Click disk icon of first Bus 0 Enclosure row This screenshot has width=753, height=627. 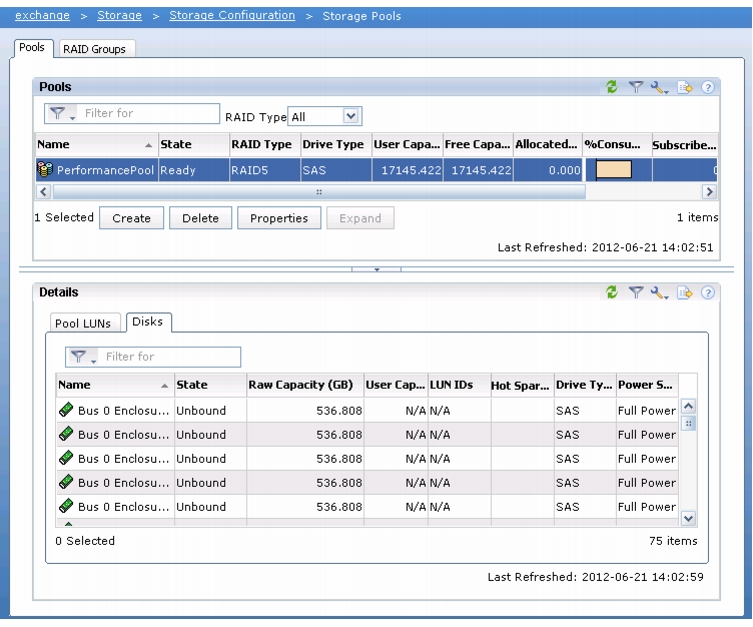point(66,410)
